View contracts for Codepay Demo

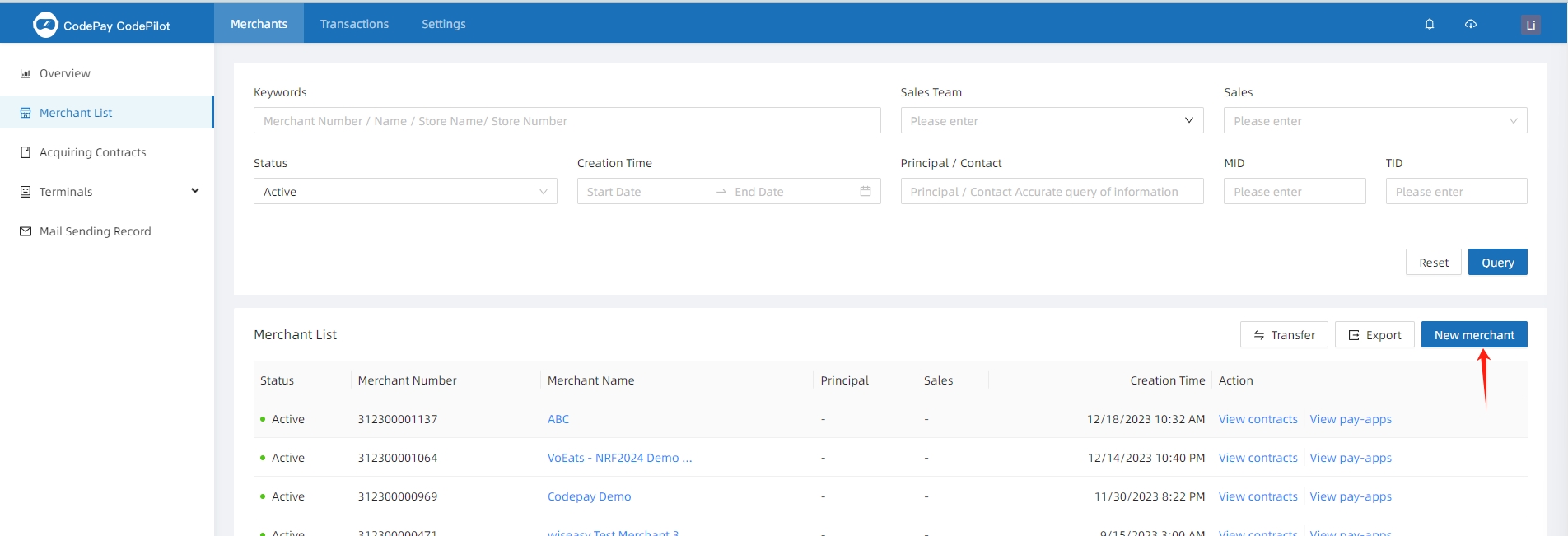pyautogui.click(x=1258, y=496)
